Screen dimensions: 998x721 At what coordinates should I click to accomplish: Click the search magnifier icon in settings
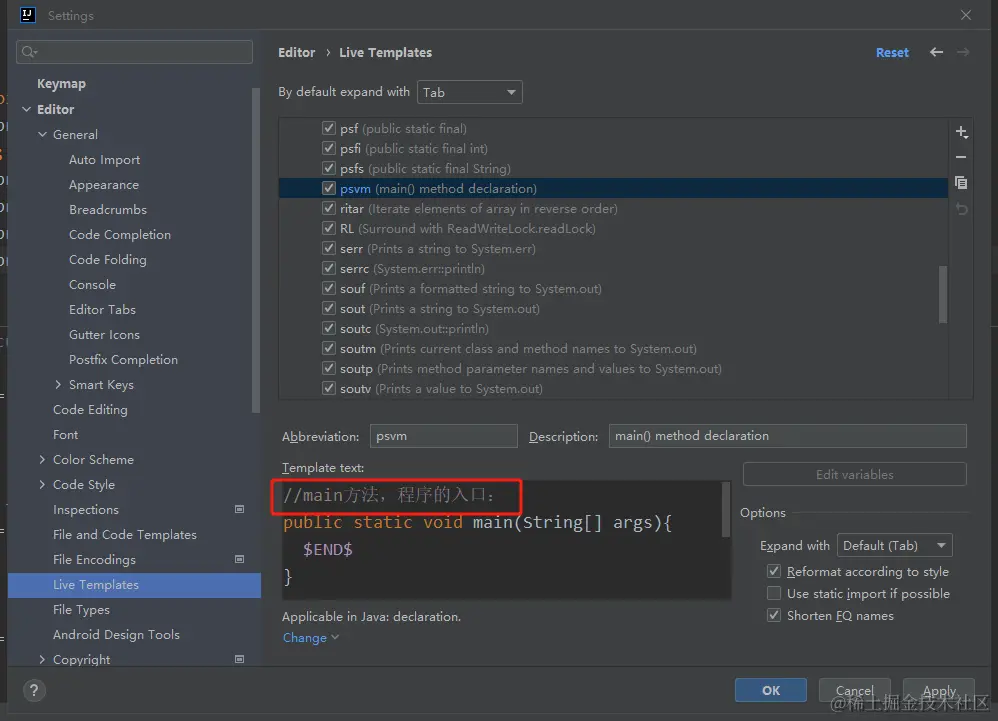coord(29,52)
